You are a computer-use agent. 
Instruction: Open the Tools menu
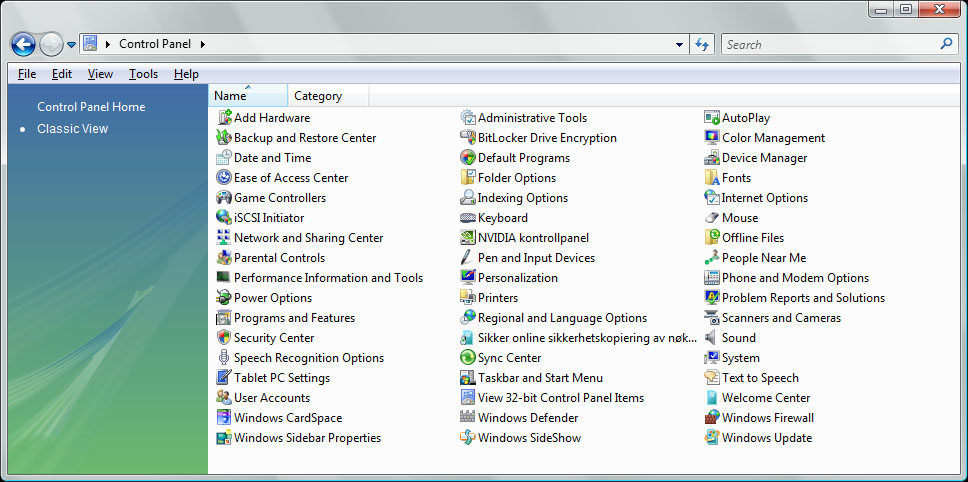tap(143, 74)
